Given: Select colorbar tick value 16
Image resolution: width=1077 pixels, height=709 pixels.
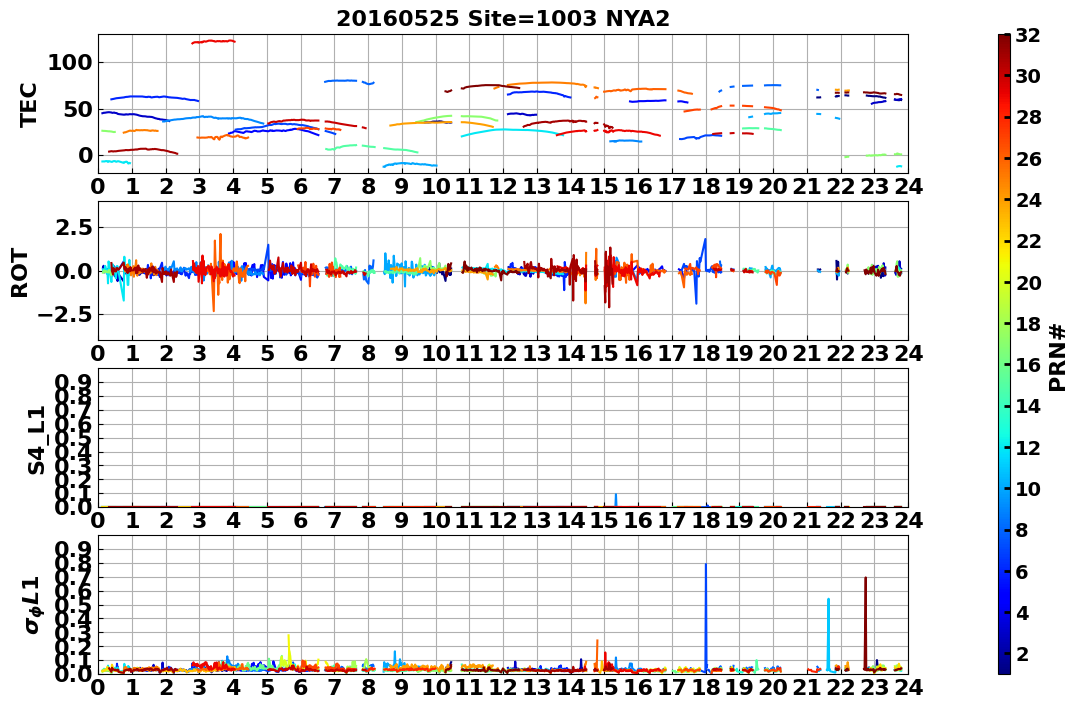Looking at the screenshot, I should pyautogui.click(x=1028, y=365).
